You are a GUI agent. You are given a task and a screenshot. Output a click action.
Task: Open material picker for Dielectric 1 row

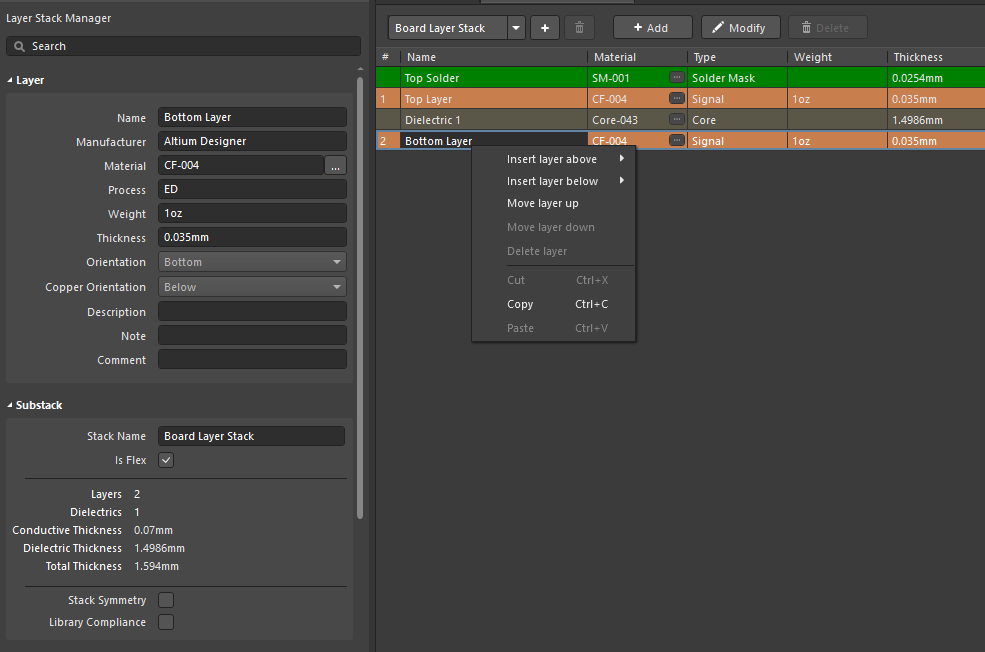(x=677, y=120)
